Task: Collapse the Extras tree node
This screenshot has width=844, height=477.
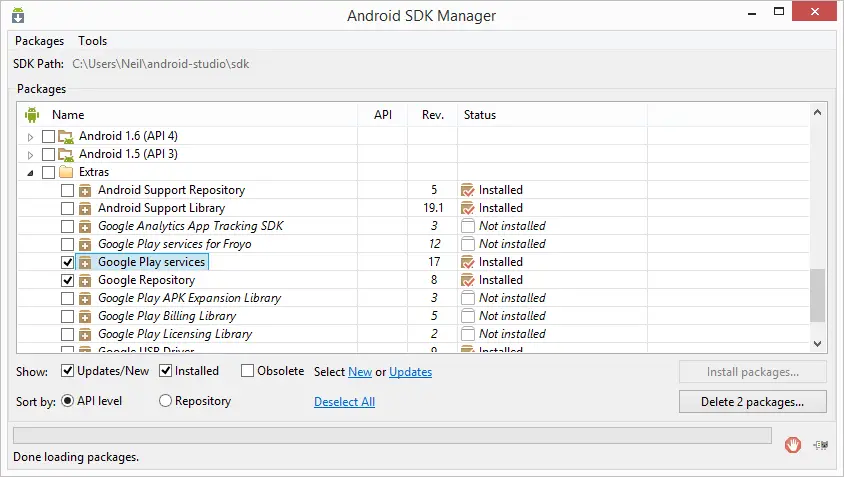Action: tap(31, 173)
